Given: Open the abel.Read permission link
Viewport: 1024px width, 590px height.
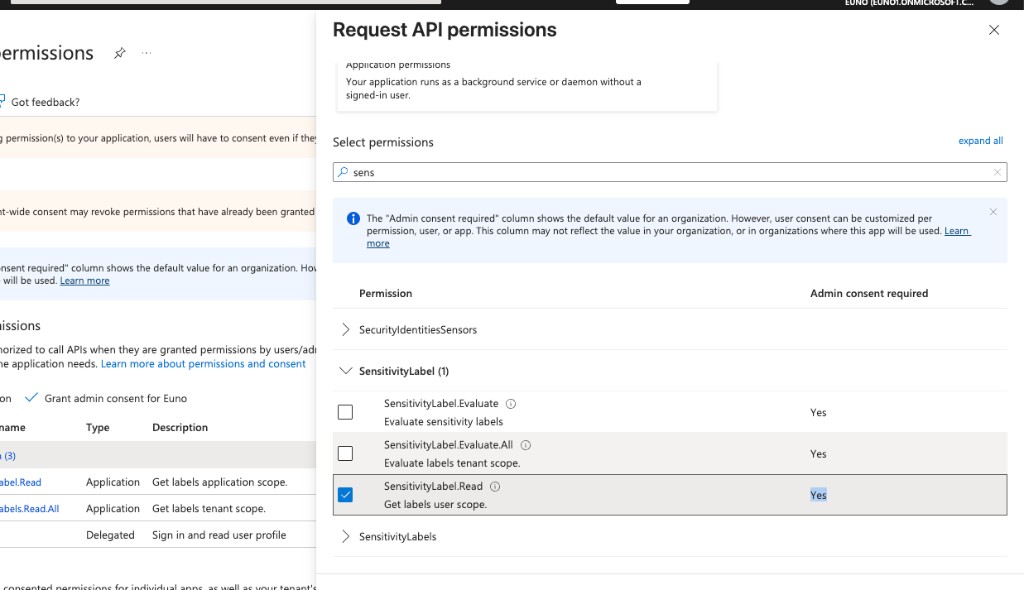Looking at the screenshot, I should [x=20, y=482].
